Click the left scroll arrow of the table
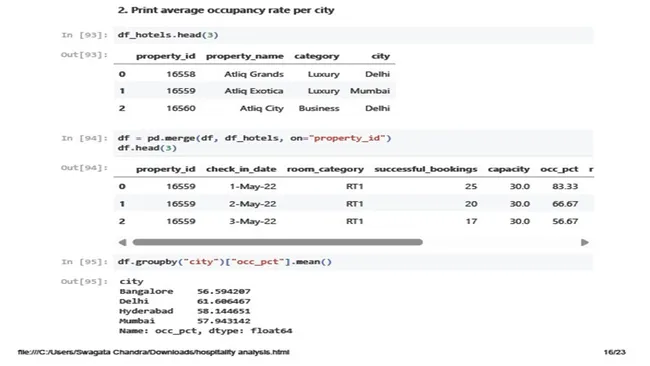The image size is (650, 366). 122,242
